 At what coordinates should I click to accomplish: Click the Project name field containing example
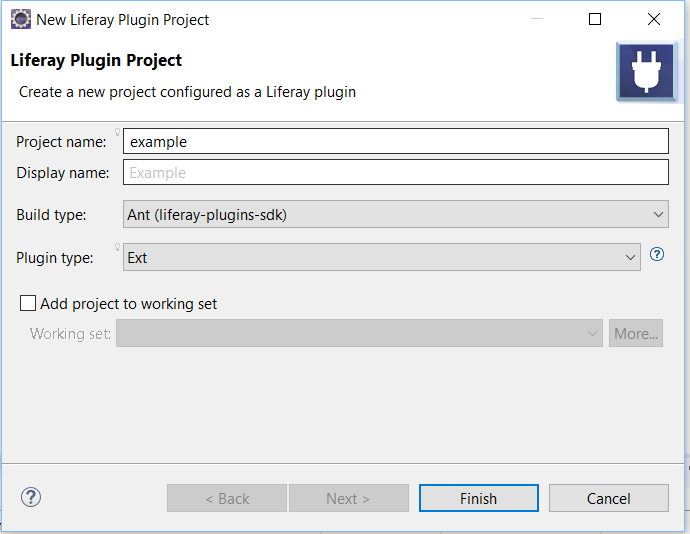[x=396, y=141]
